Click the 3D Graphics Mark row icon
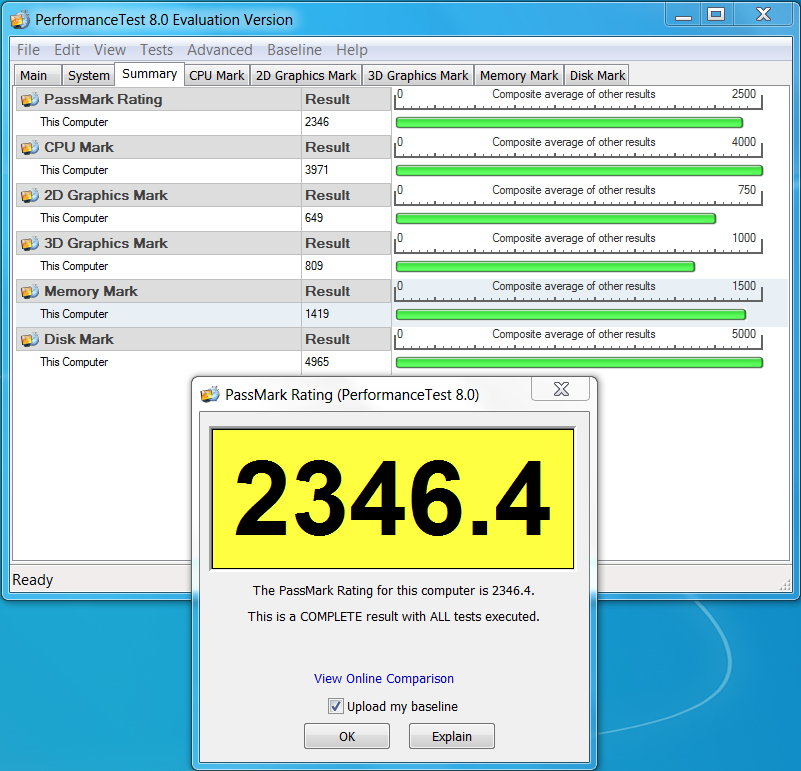This screenshot has height=771, width=801. point(30,243)
